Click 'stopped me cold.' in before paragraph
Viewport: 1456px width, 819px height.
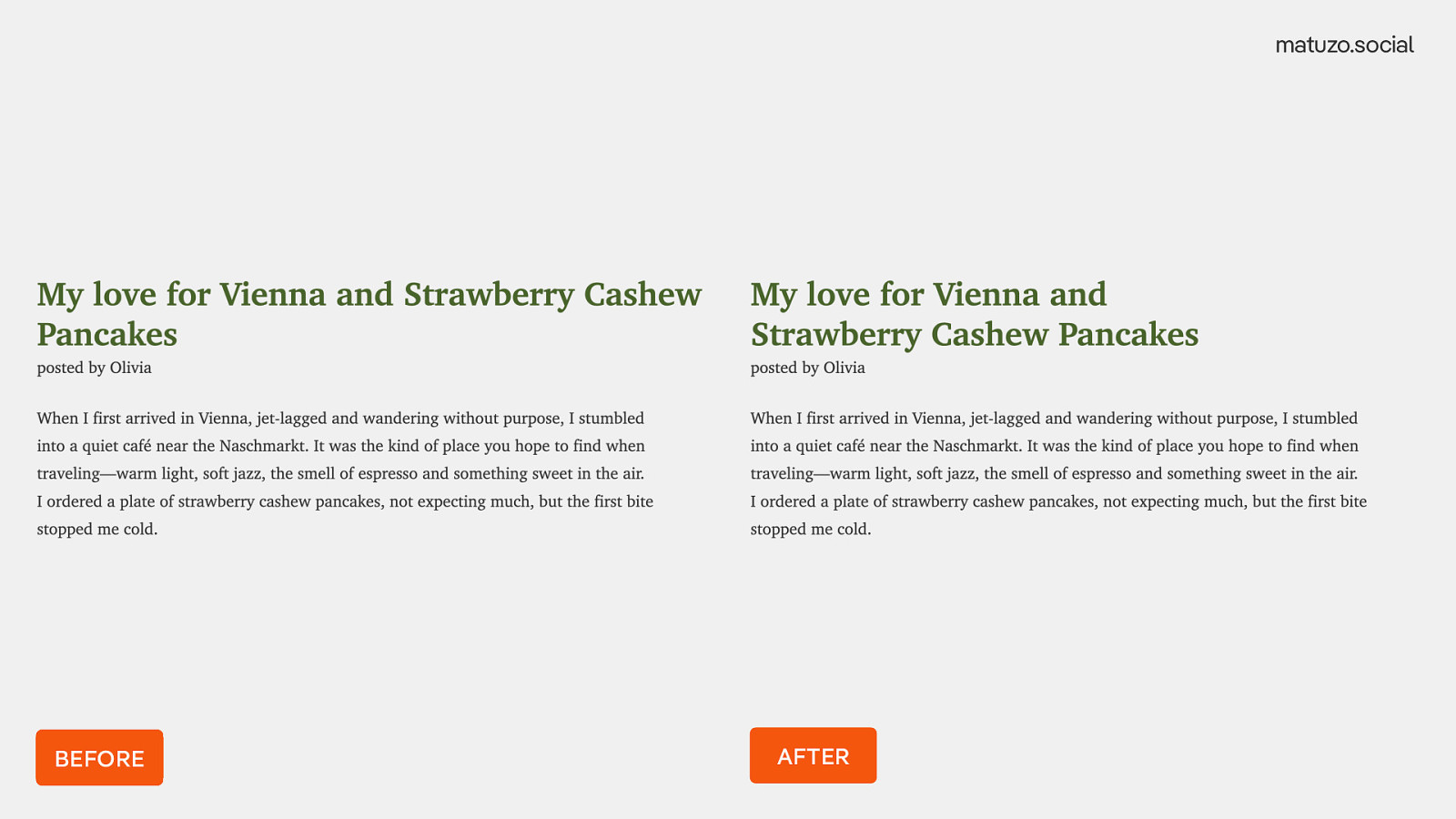coord(97,529)
